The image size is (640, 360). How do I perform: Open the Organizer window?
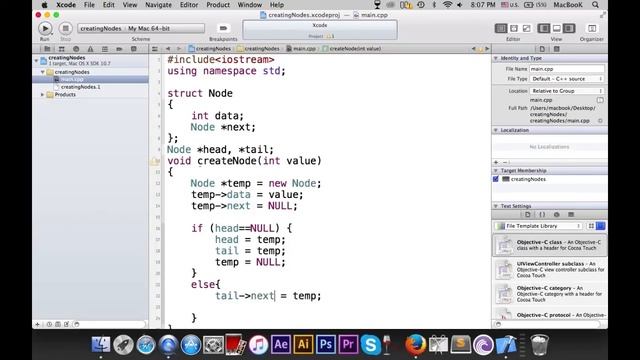coord(591,28)
